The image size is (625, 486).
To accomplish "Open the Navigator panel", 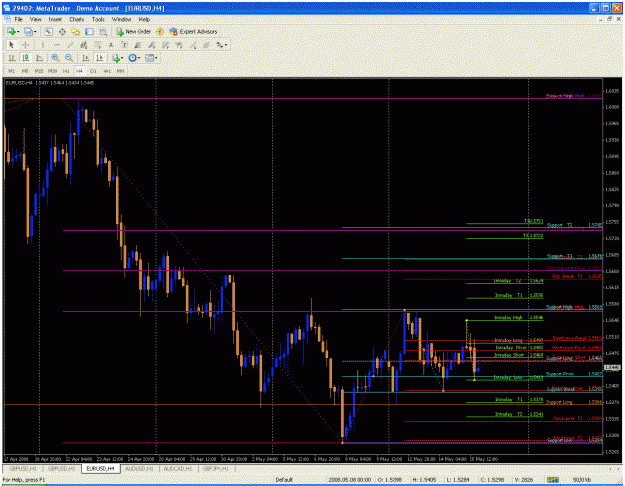I will pos(76,31).
